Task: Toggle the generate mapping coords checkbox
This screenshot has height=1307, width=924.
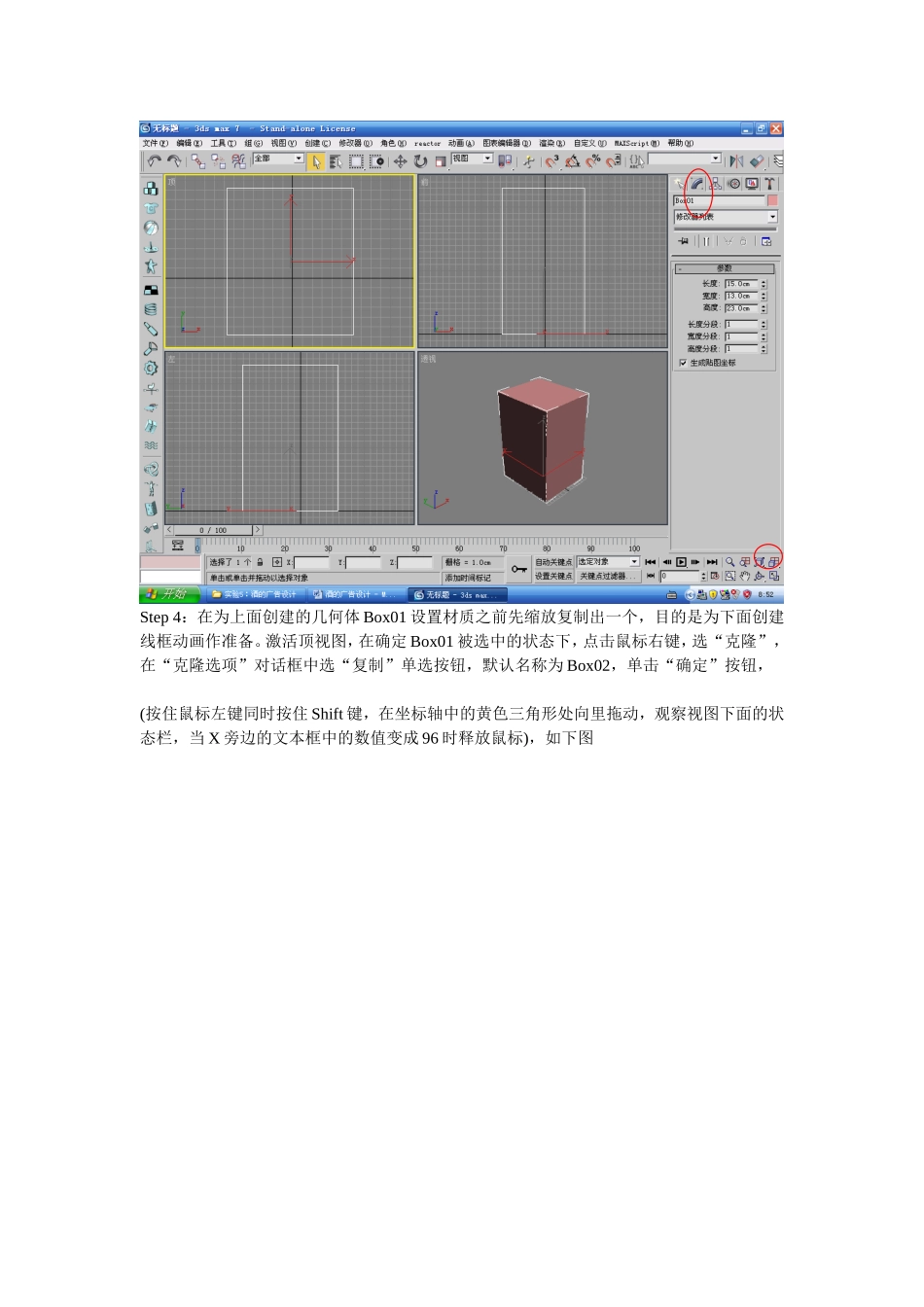Action: pyautogui.click(x=683, y=363)
